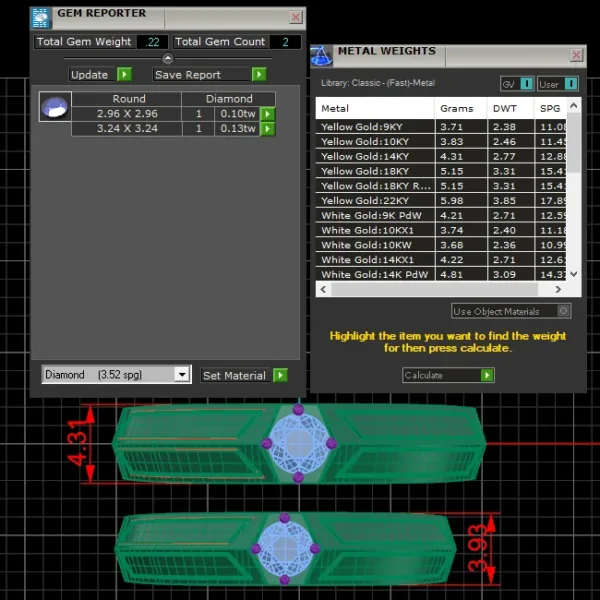This screenshot has width=600, height=600.
Task: Open the Diamond (3.52 spg) material dropdown
Action: [182, 374]
